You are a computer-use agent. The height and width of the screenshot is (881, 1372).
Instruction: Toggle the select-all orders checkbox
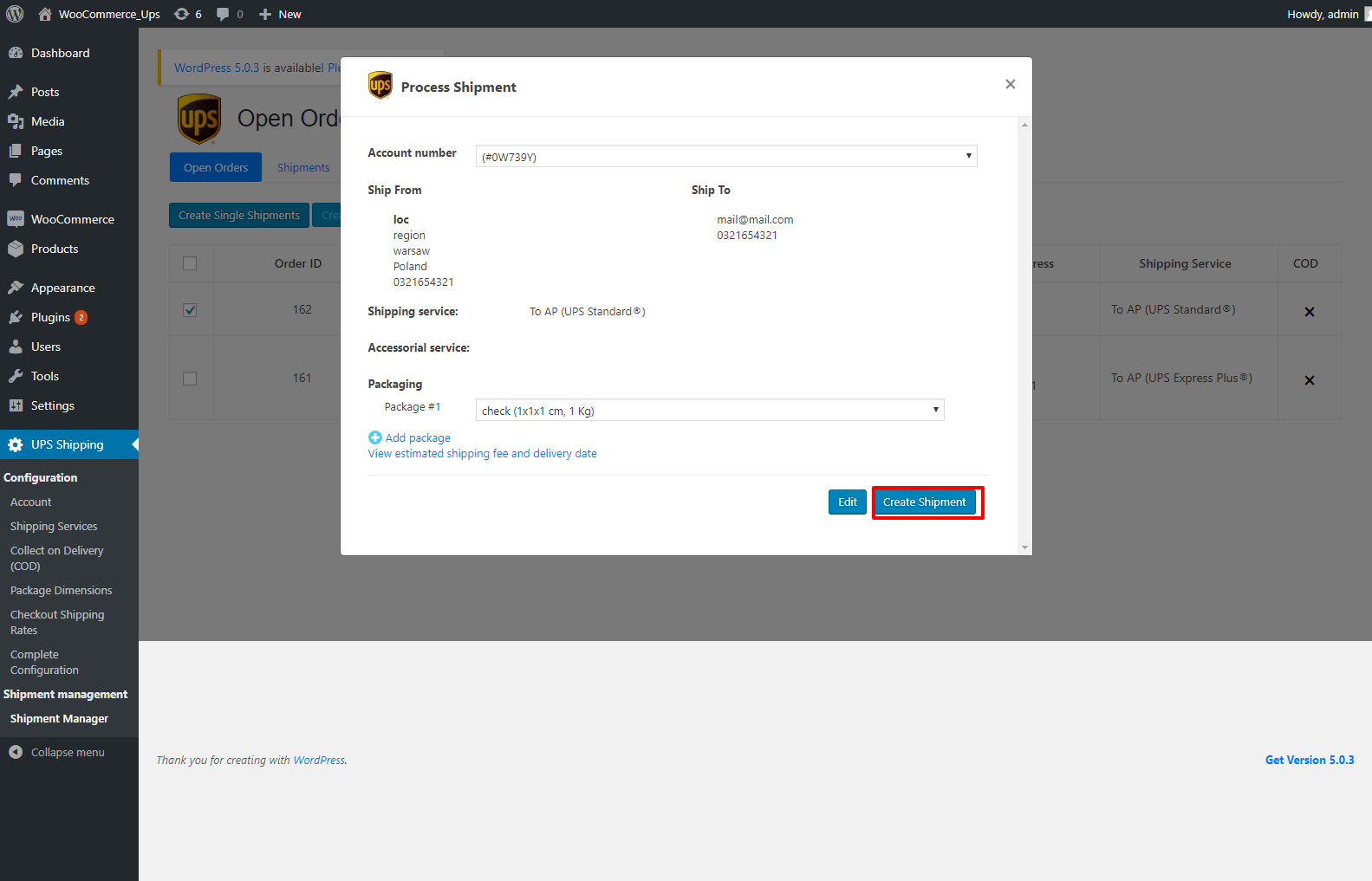pos(190,263)
